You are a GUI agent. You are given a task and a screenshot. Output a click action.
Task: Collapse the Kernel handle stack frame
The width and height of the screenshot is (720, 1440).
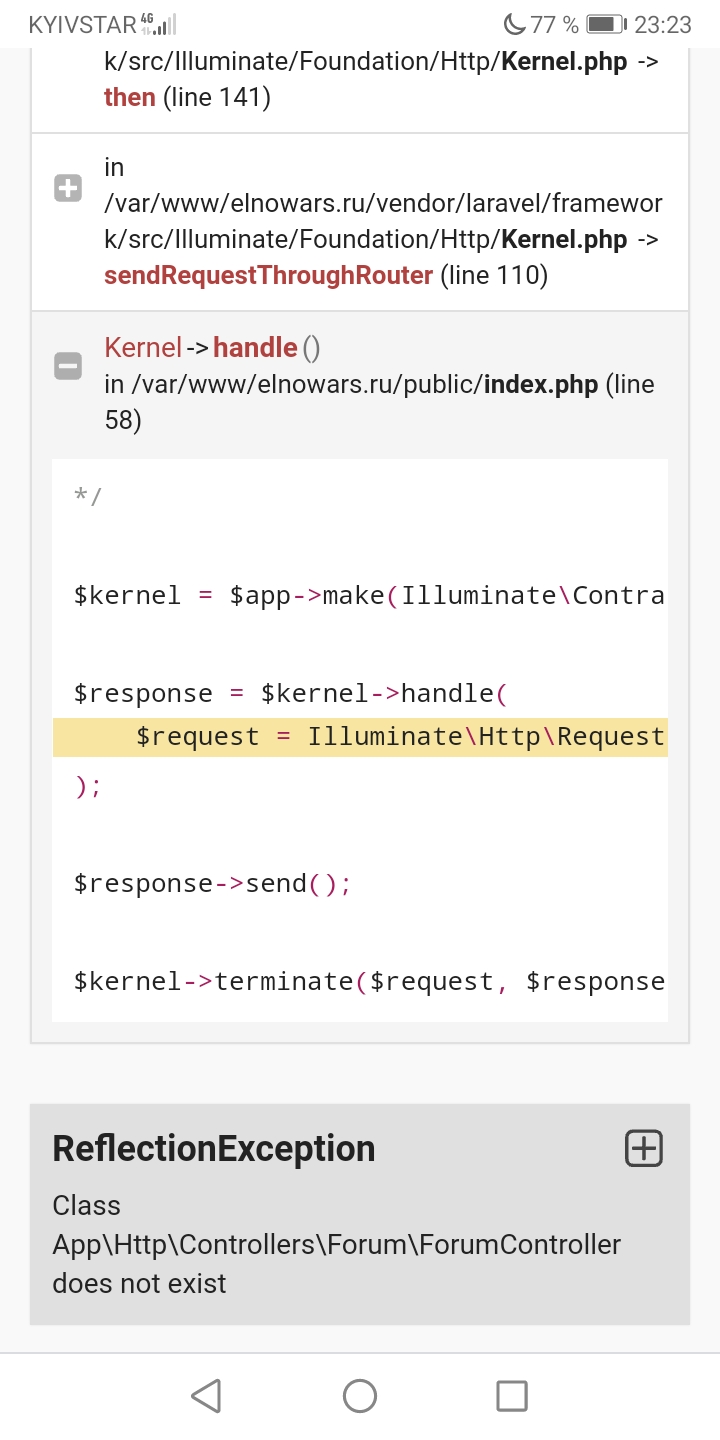click(68, 366)
